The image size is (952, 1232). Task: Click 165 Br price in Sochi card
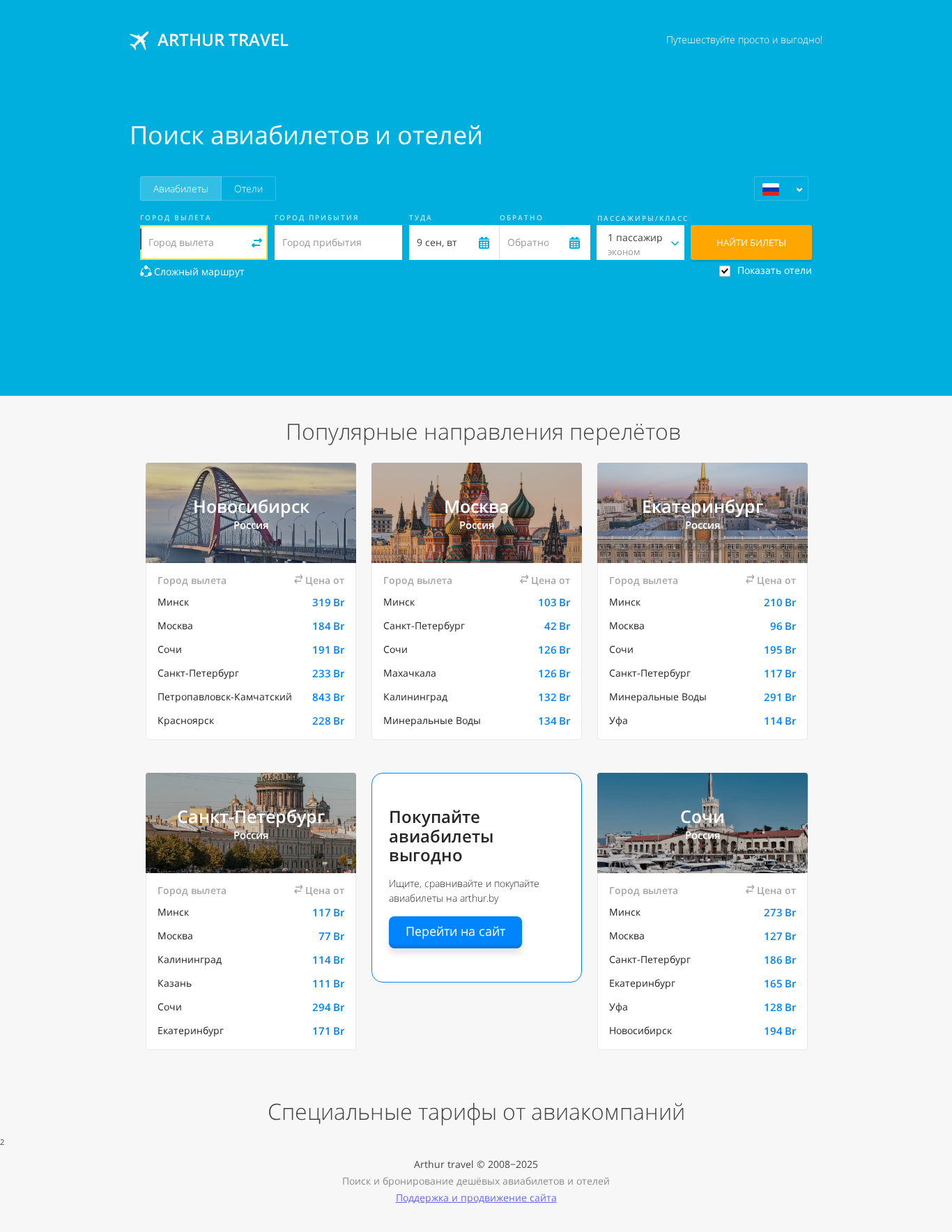(x=780, y=984)
